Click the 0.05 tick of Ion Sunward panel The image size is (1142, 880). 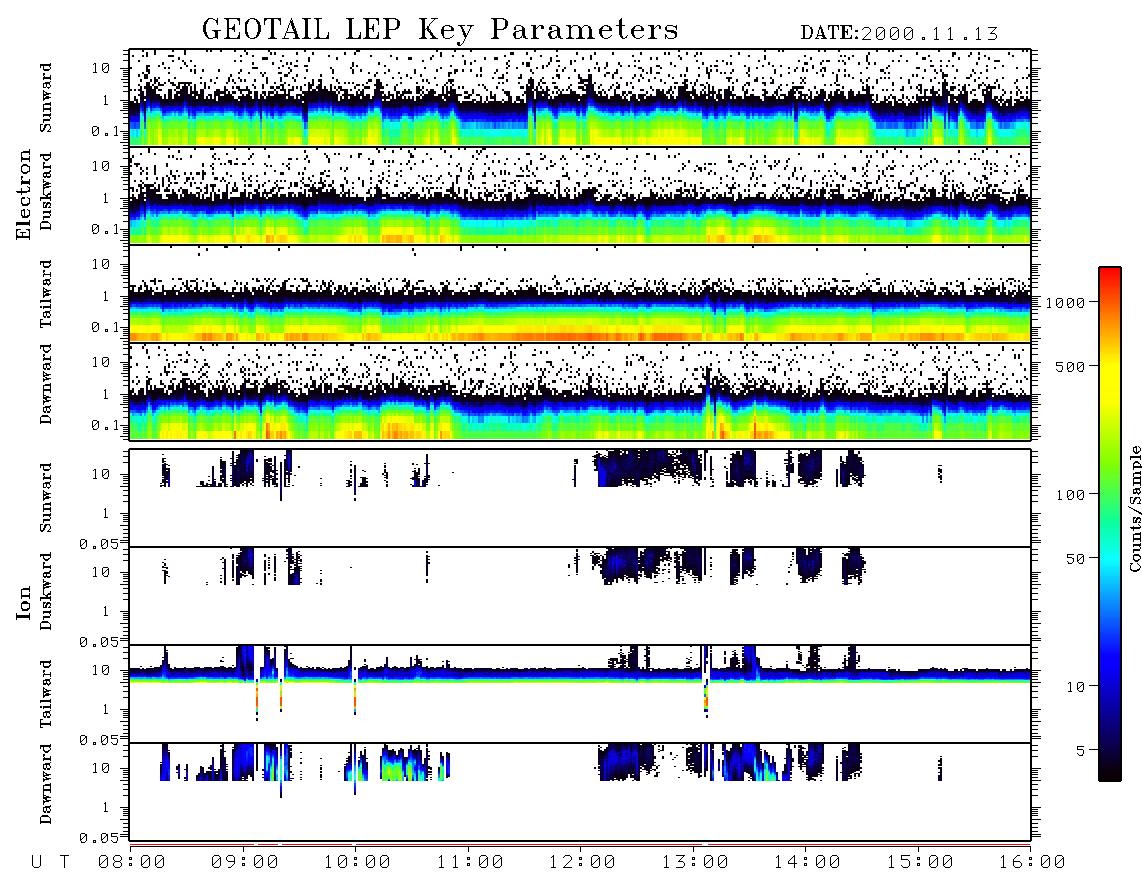click(98, 543)
